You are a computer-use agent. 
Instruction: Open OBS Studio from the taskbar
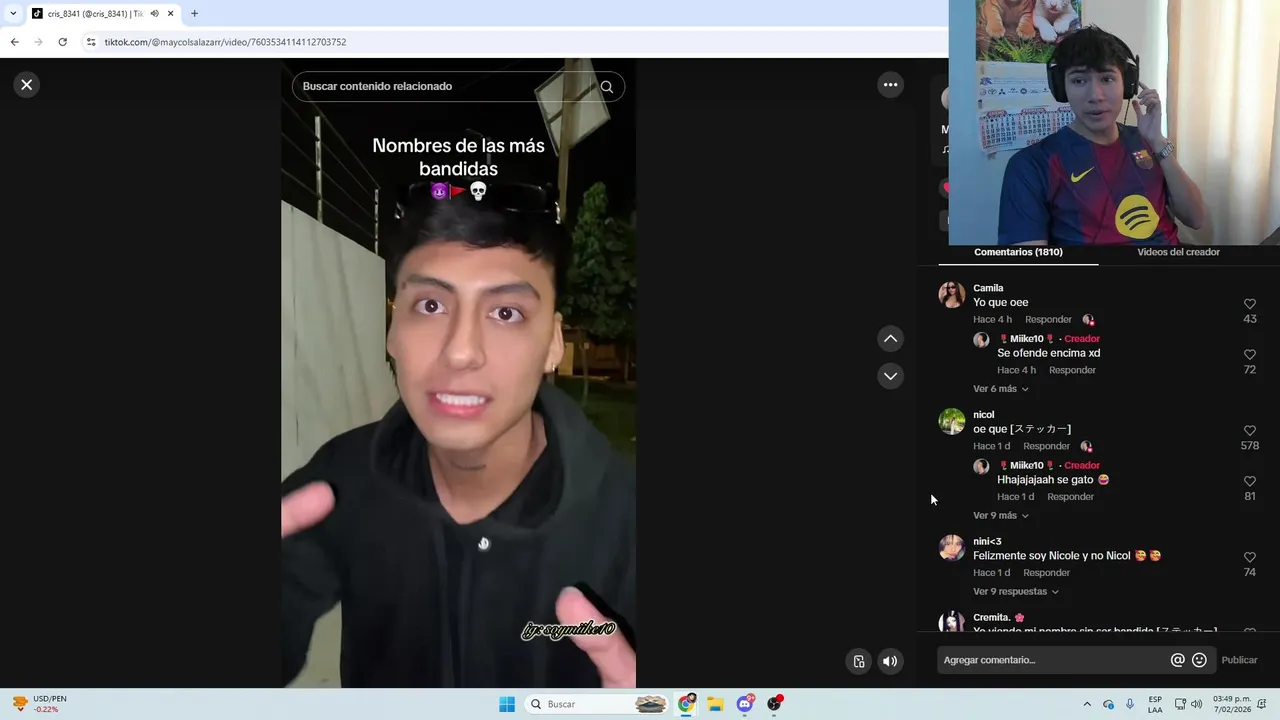(774, 704)
